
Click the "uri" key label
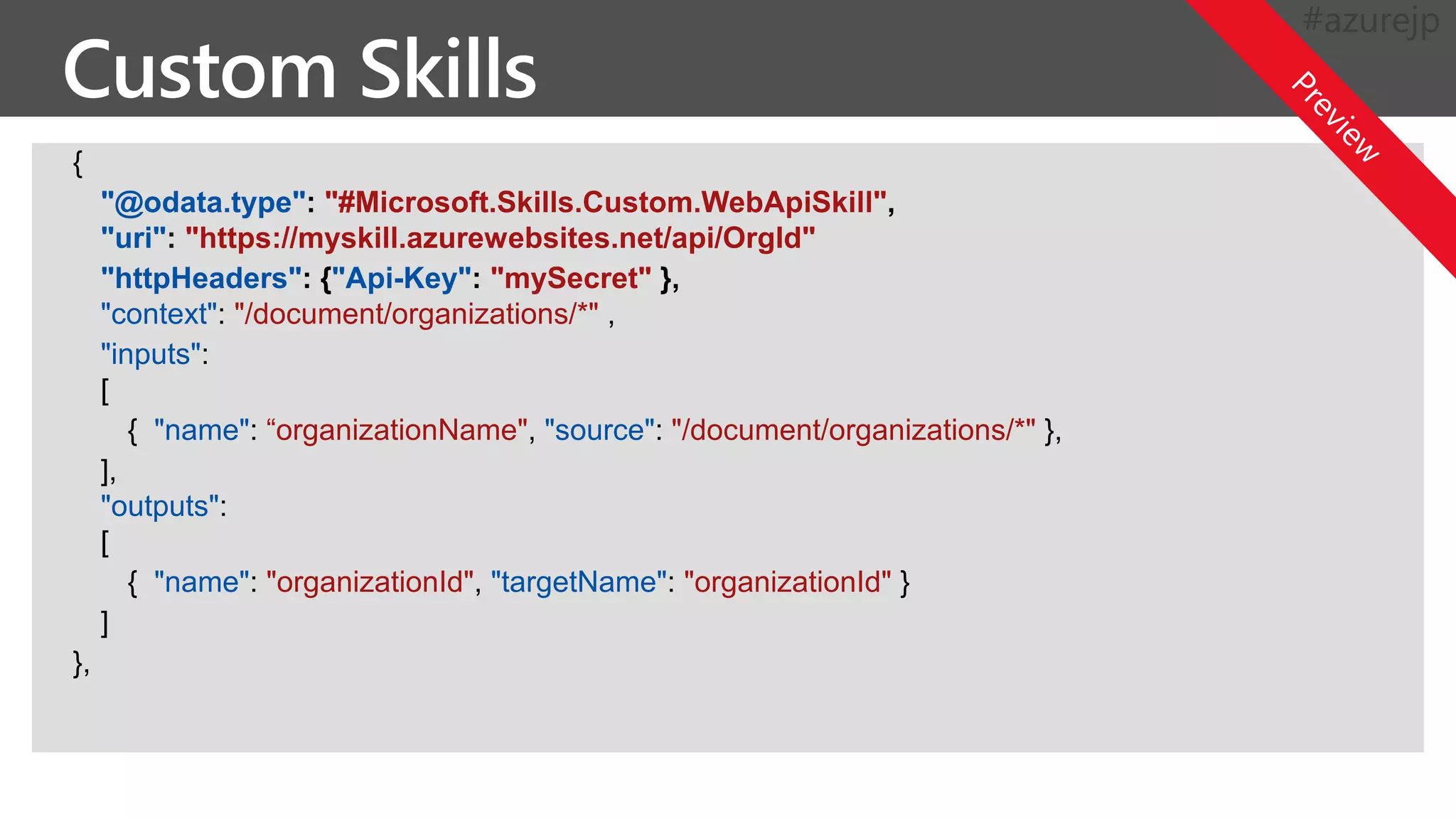[x=133, y=238]
